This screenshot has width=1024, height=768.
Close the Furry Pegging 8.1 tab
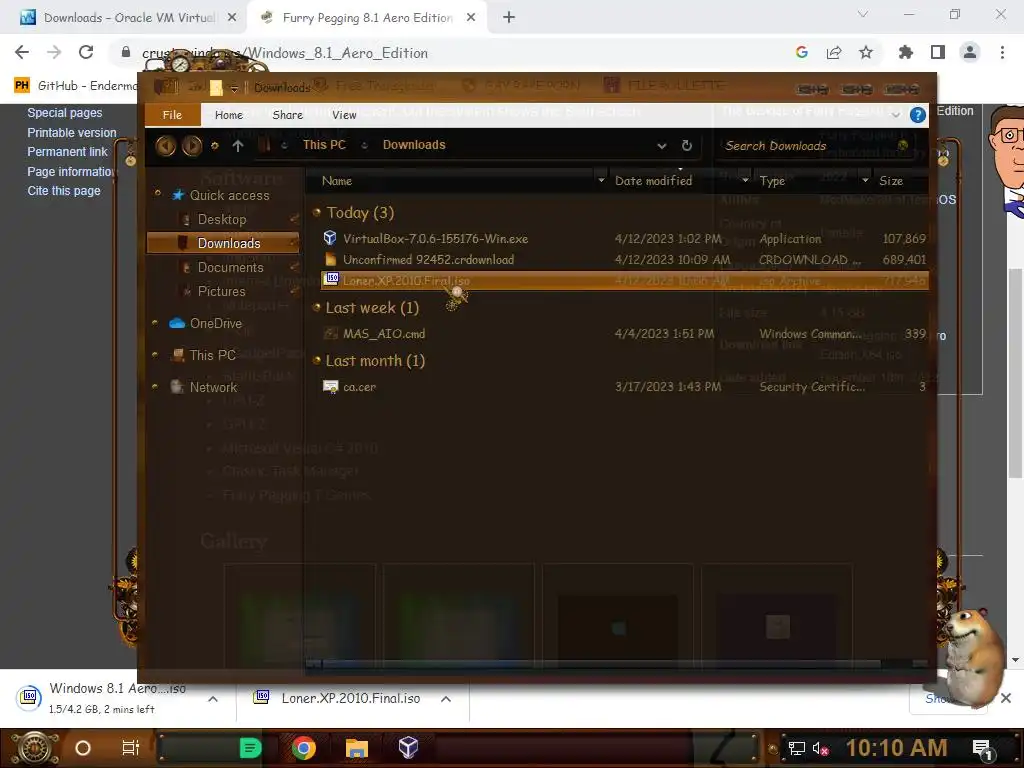point(471,18)
